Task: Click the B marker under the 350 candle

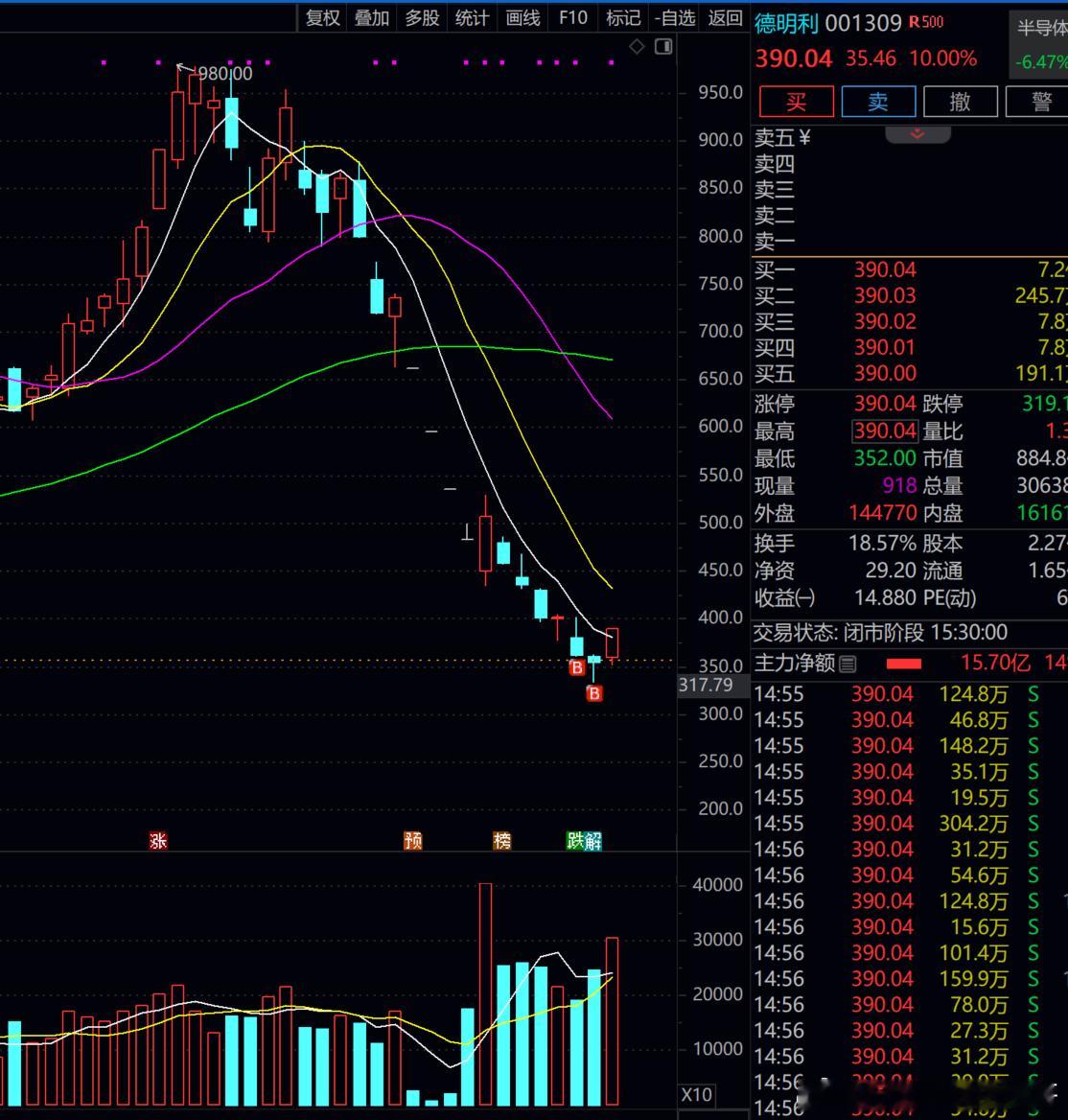Action: [577, 667]
